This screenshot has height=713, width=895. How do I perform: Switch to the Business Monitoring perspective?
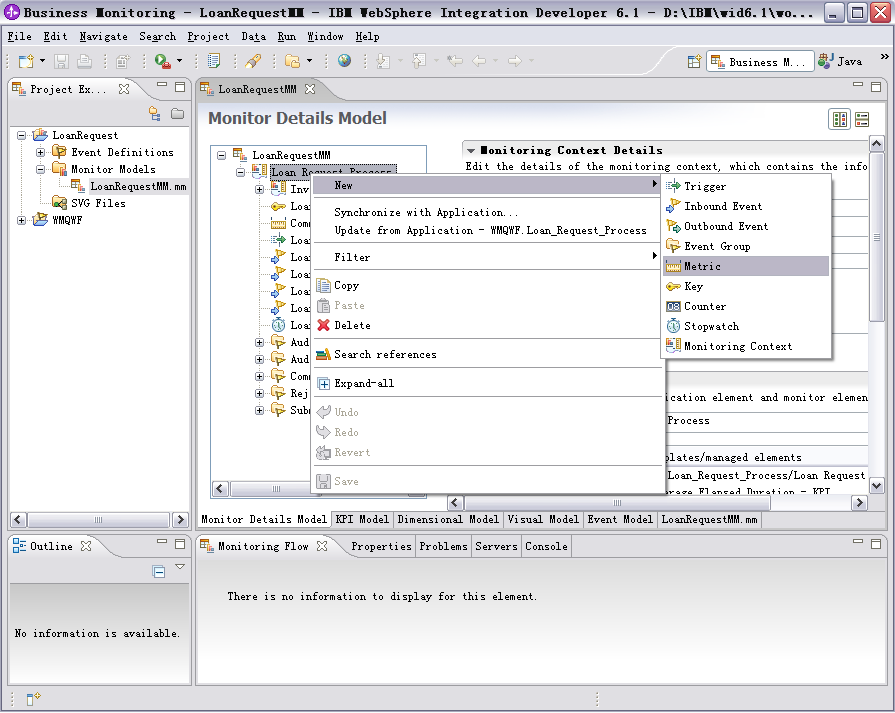[758, 62]
